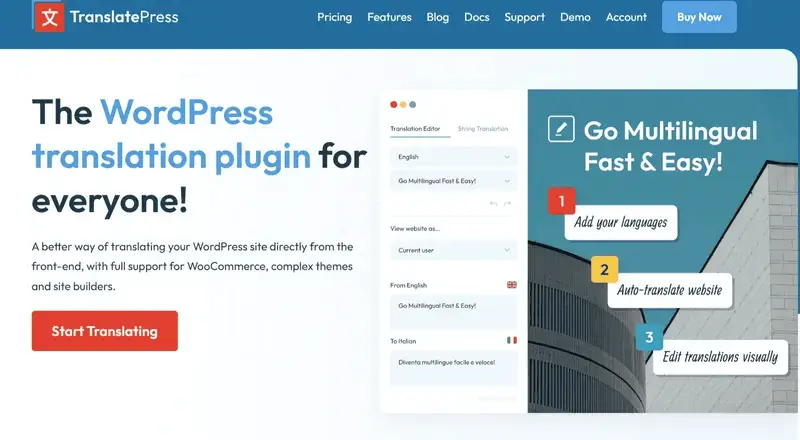Click the Edit translations visually card
The width and height of the screenshot is (800, 440).
[x=720, y=357]
